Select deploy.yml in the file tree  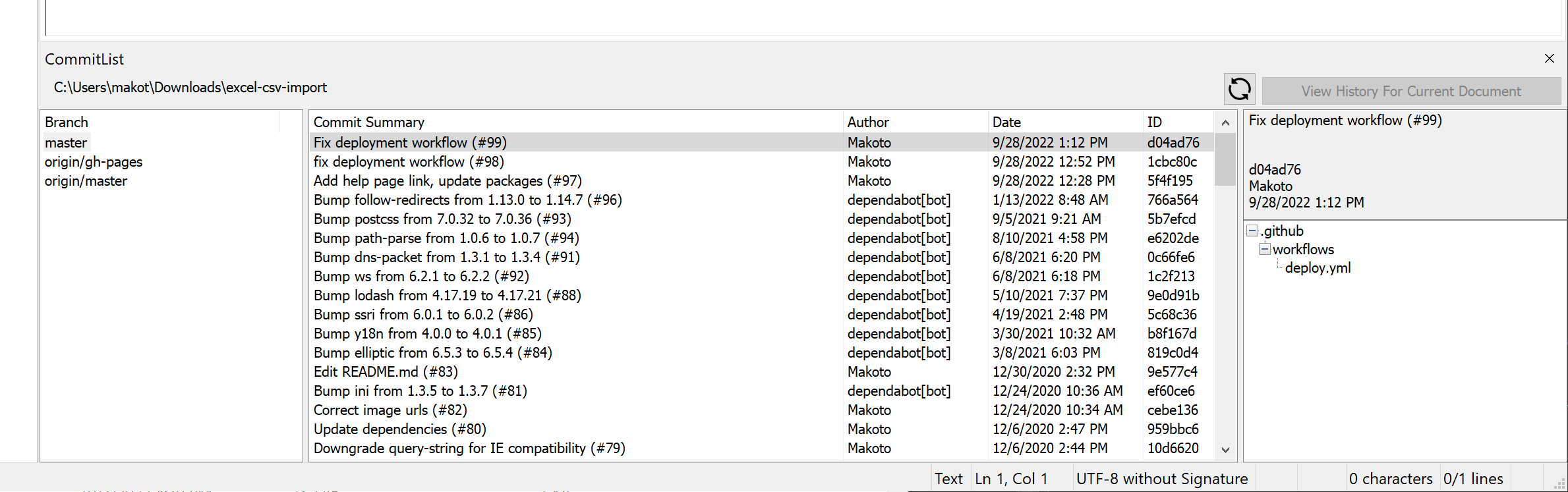pyautogui.click(x=1318, y=267)
